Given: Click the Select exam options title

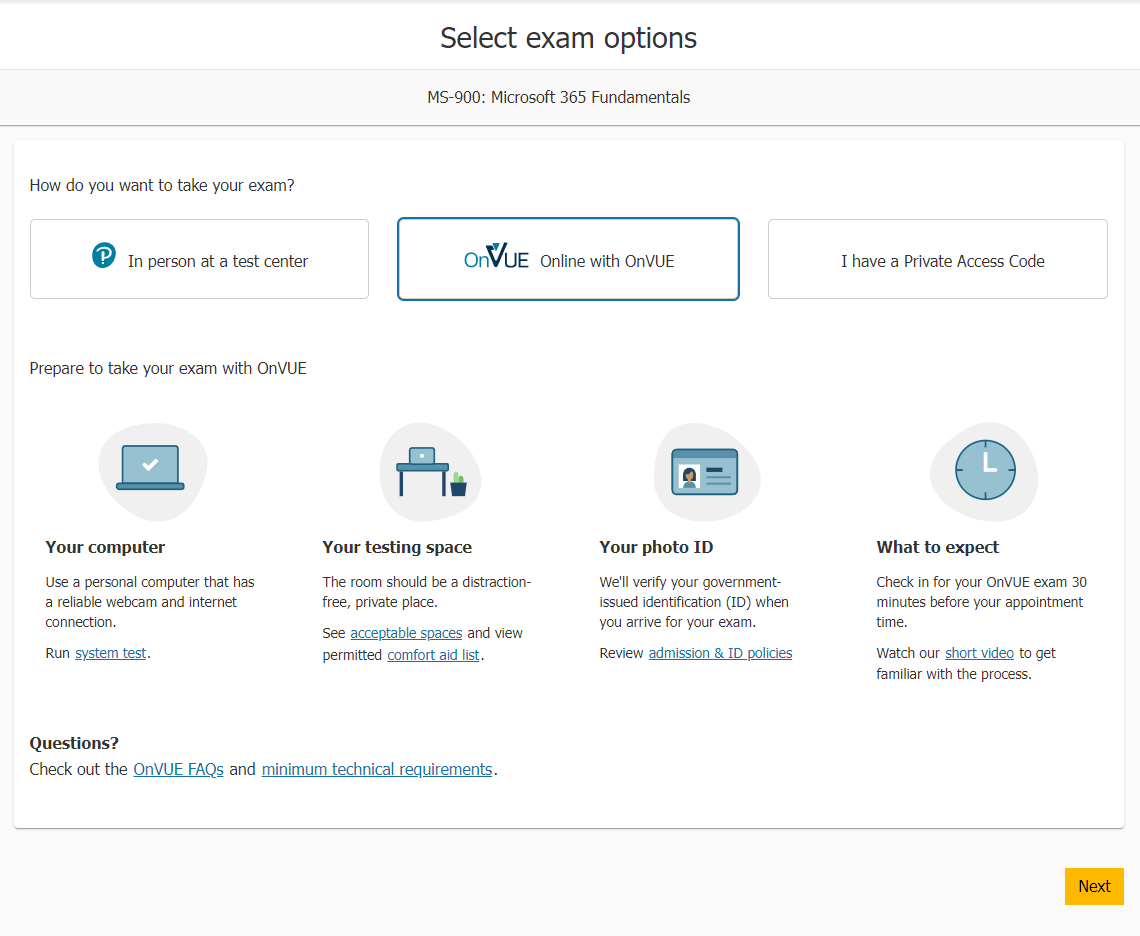Looking at the screenshot, I should click(568, 38).
